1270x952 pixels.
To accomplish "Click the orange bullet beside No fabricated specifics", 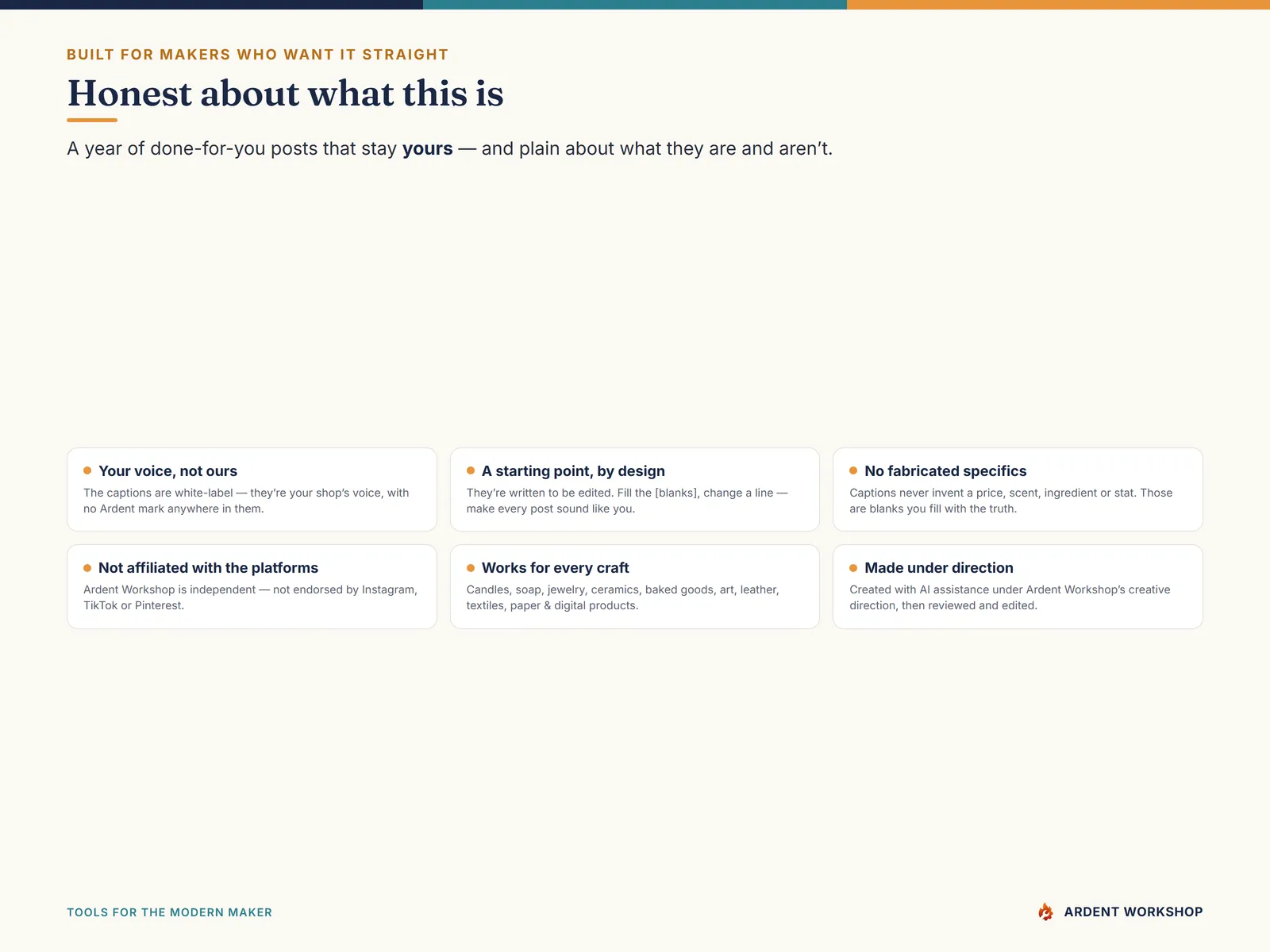I will (853, 470).
